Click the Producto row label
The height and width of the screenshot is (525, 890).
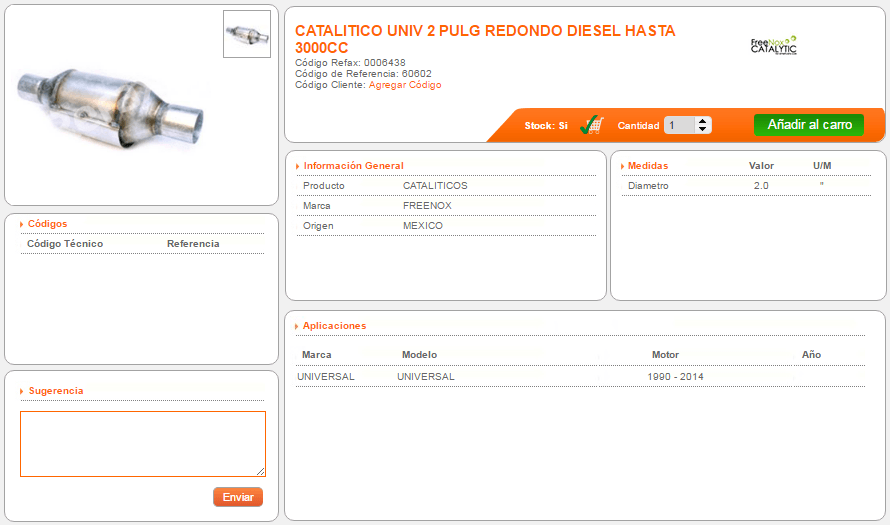[x=324, y=186]
